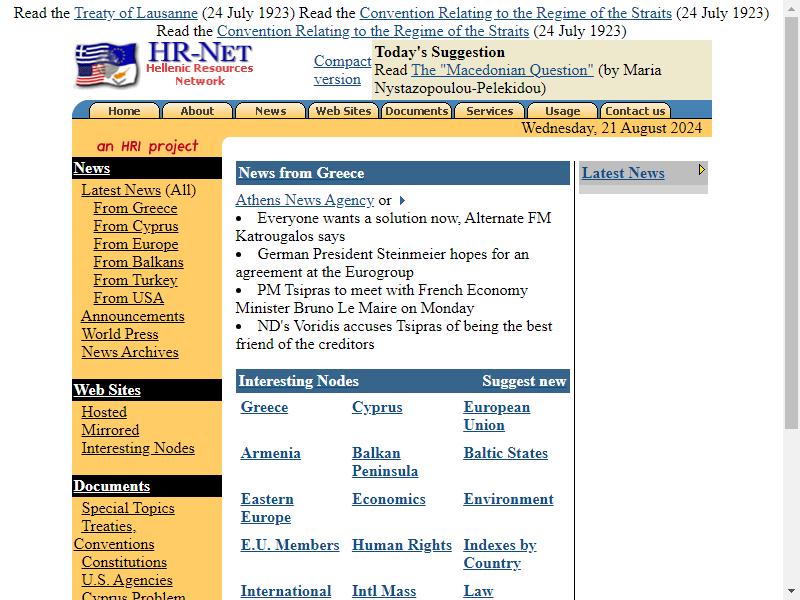Open the Constitutions link
Viewport: 800px width, 600px height.
point(124,562)
